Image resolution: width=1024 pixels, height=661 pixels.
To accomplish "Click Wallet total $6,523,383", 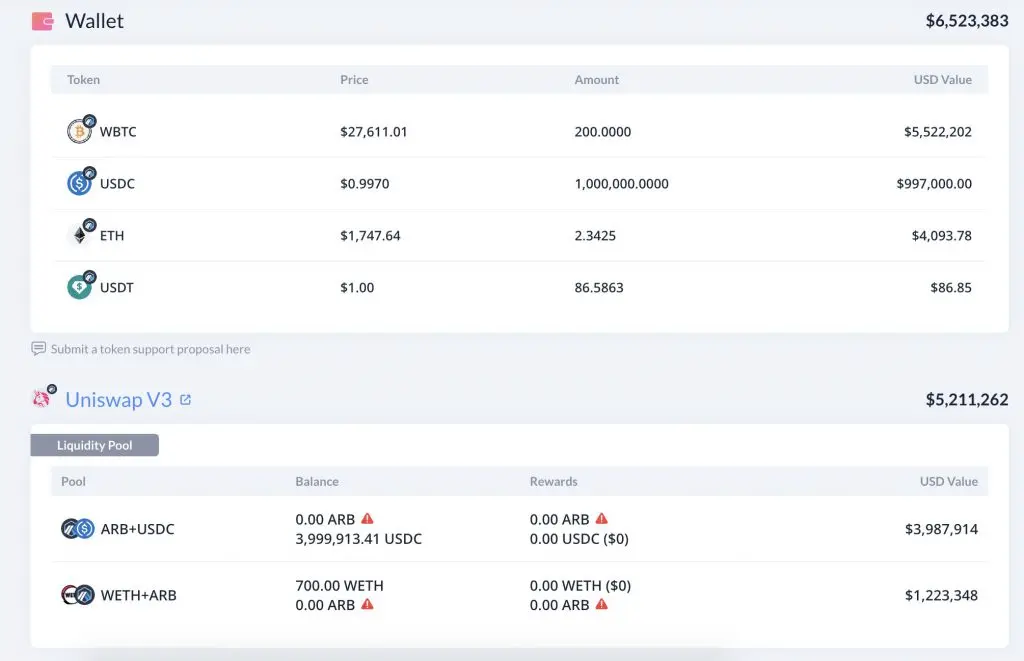I will (967, 21).
